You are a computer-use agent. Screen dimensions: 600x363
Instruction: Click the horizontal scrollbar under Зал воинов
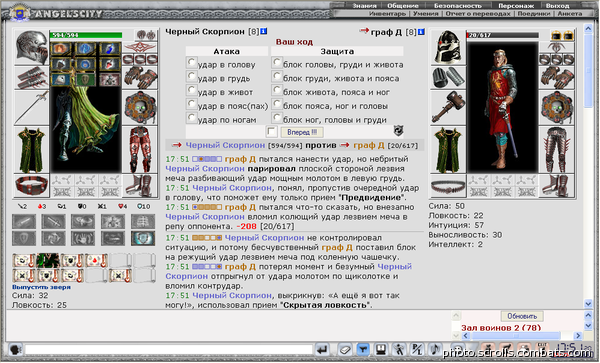click(522, 336)
